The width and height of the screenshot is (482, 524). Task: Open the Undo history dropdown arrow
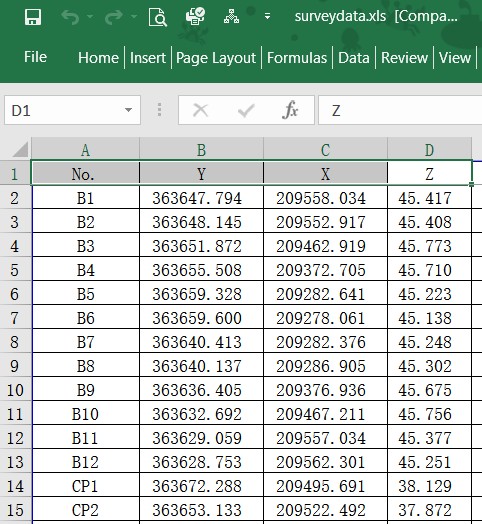point(90,16)
